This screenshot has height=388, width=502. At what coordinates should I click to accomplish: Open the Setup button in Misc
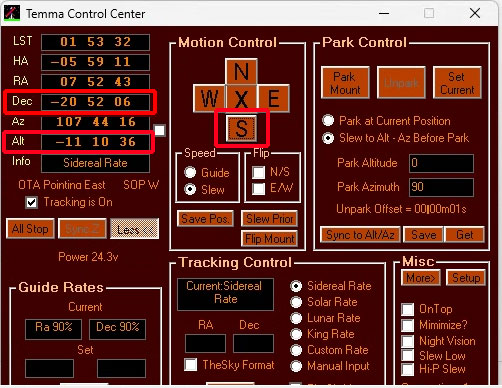[x=466, y=278]
